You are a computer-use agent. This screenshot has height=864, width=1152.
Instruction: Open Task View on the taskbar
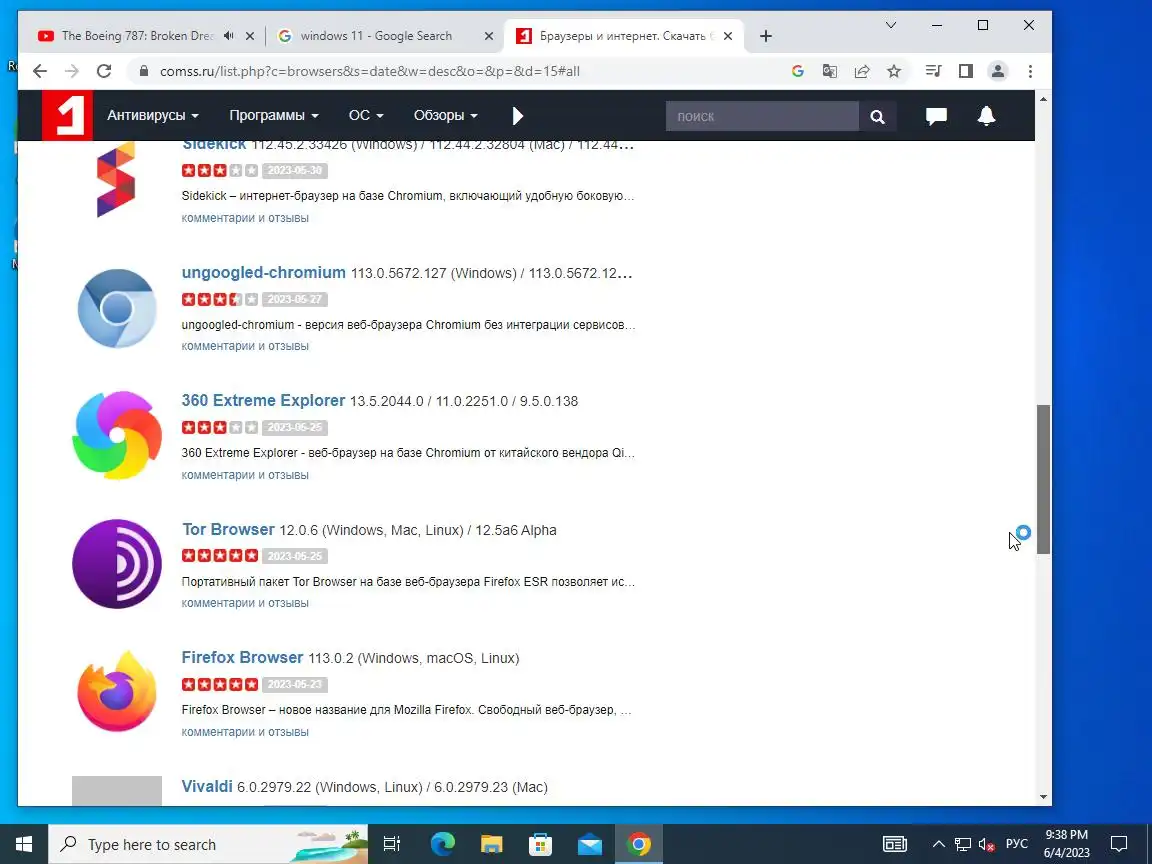point(392,844)
